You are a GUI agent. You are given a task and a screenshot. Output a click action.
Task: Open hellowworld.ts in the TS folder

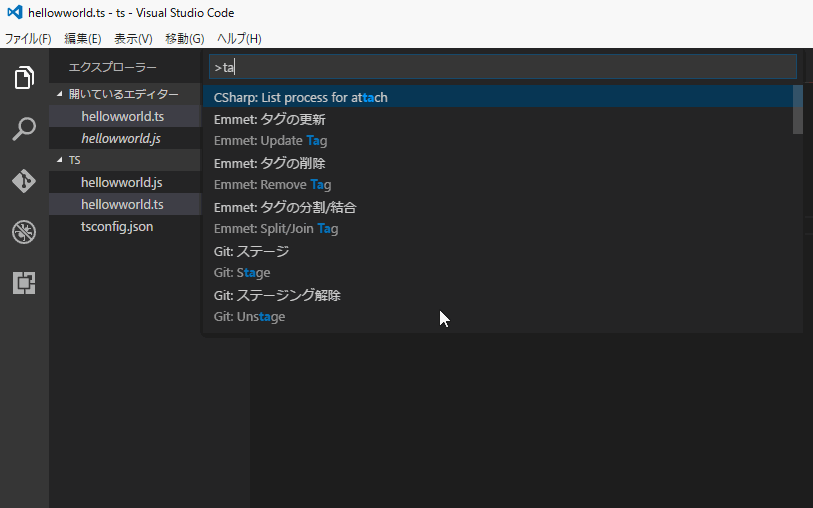125,204
